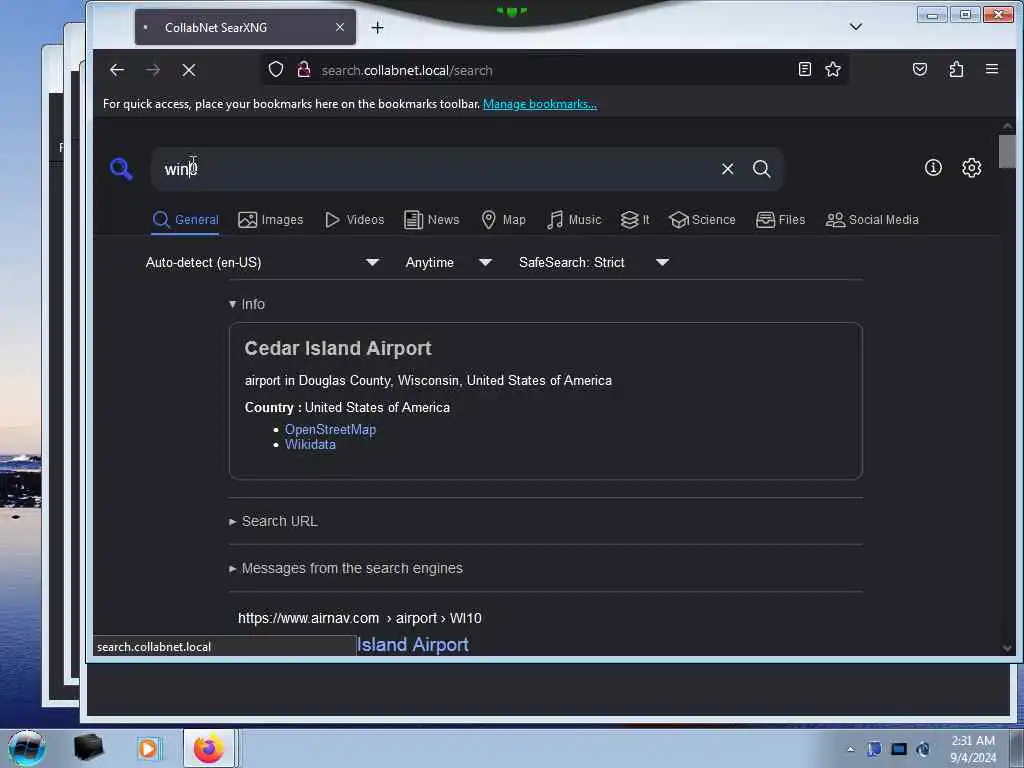Image resolution: width=1024 pixels, height=768 pixels.
Task: Open the black box taskbar app
Action: click(88, 748)
